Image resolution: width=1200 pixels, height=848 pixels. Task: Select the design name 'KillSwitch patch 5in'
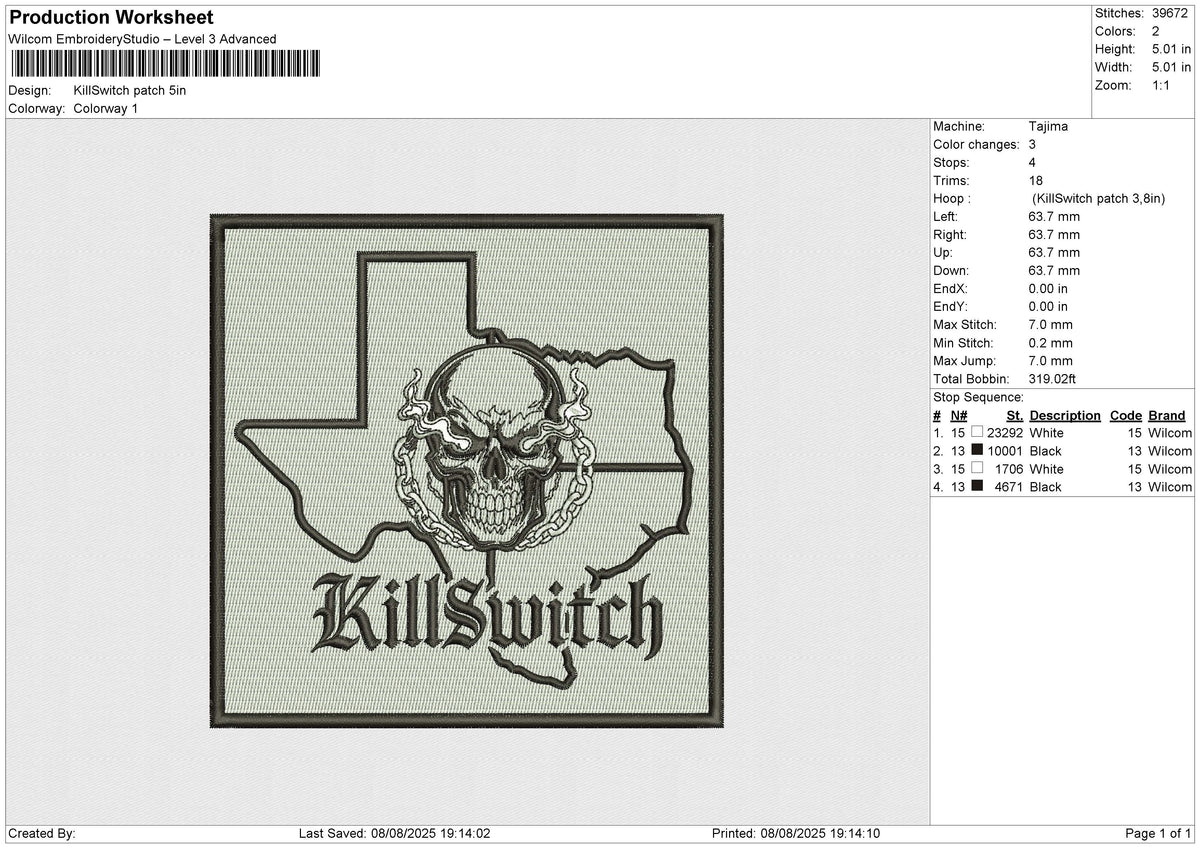(130, 90)
